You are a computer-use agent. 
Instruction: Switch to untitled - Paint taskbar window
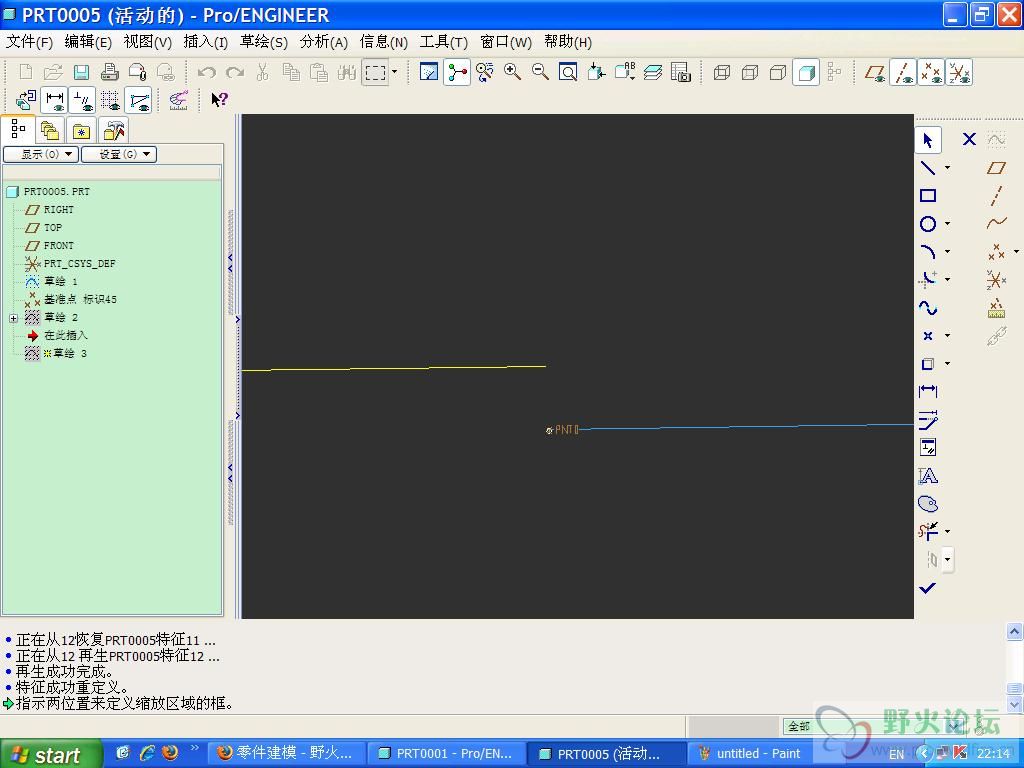click(x=751, y=754)
